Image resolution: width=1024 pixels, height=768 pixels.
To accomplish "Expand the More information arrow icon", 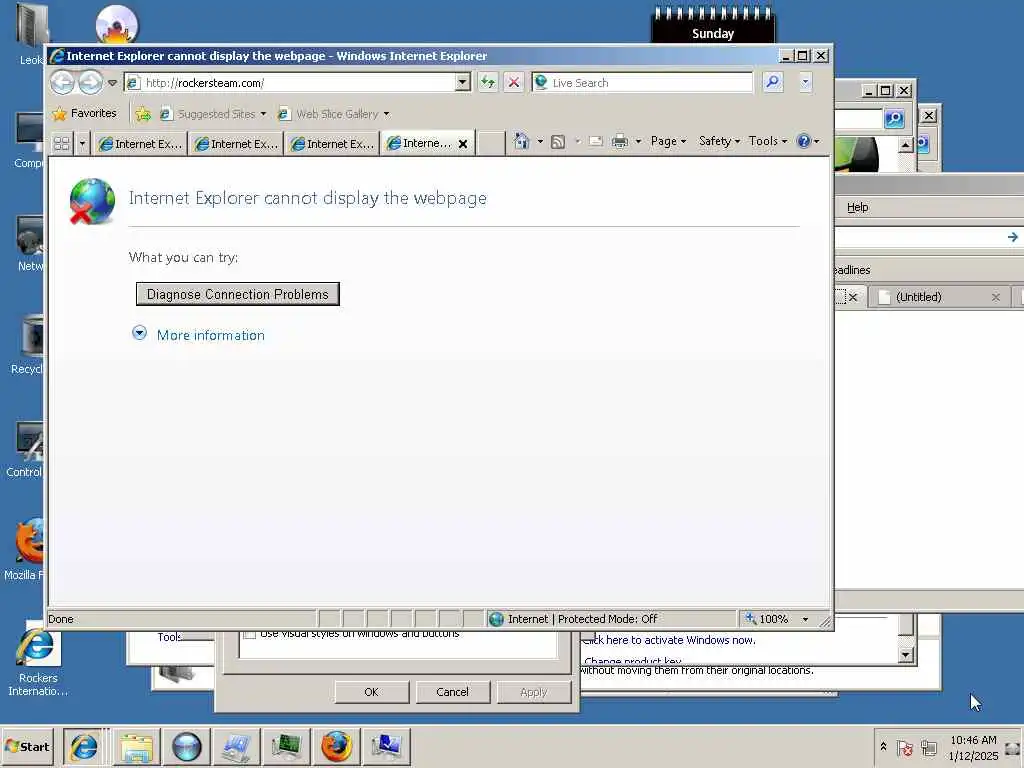I will tap(139, 334).
